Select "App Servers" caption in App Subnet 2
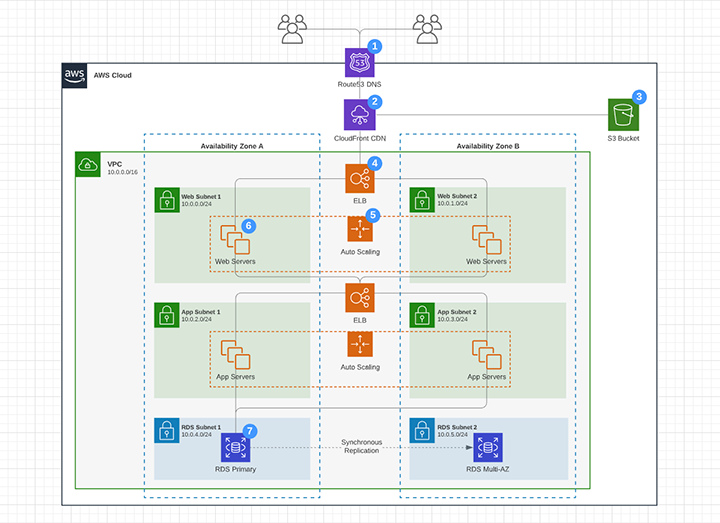This screenshot has width=720, height=523. click(487, 377)
